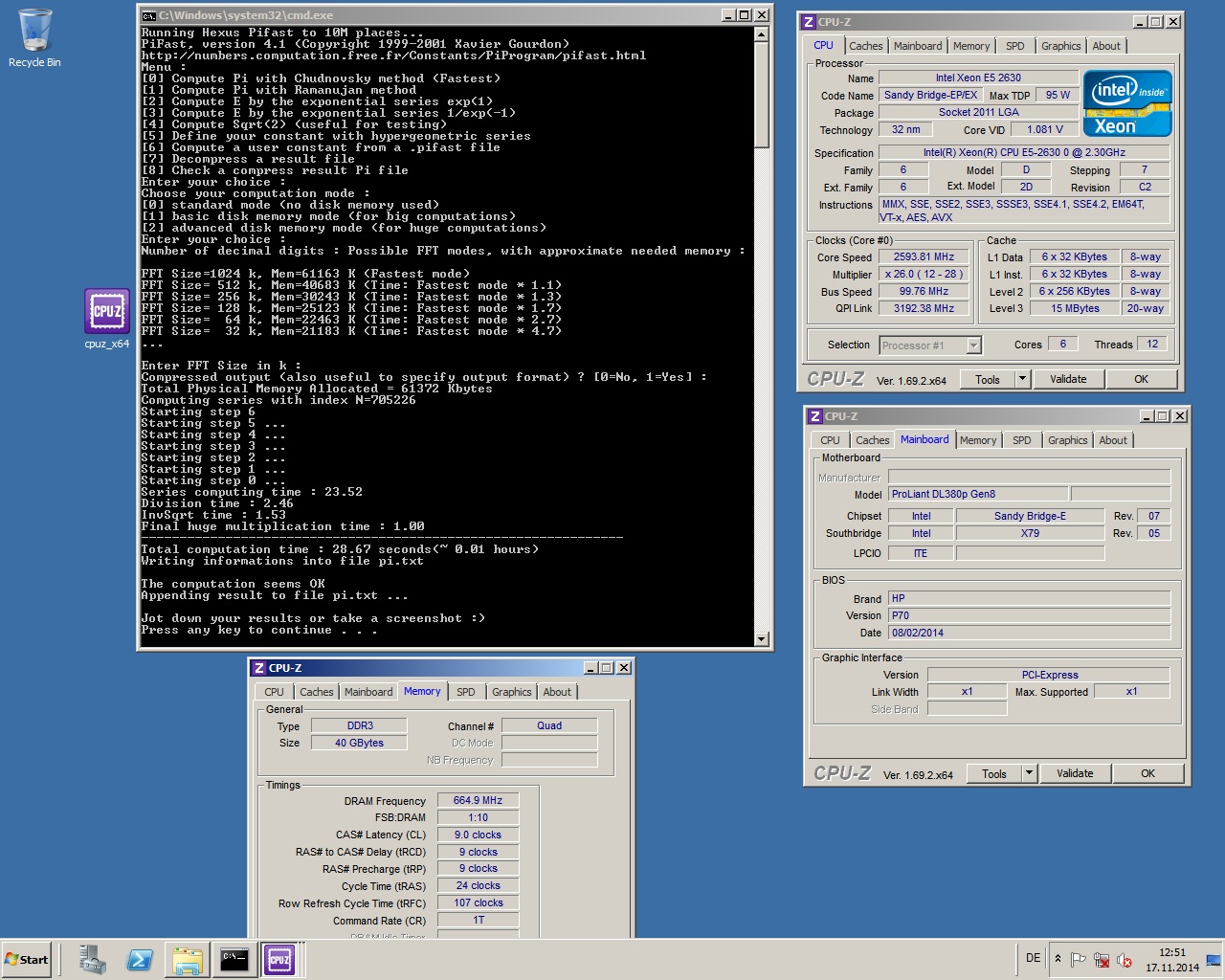Image resolution: width=1225 pixels, height=980 pixels.
Task: Click the processor name field 'Intel Xeon E5 2630'
Action: point(978,78)
